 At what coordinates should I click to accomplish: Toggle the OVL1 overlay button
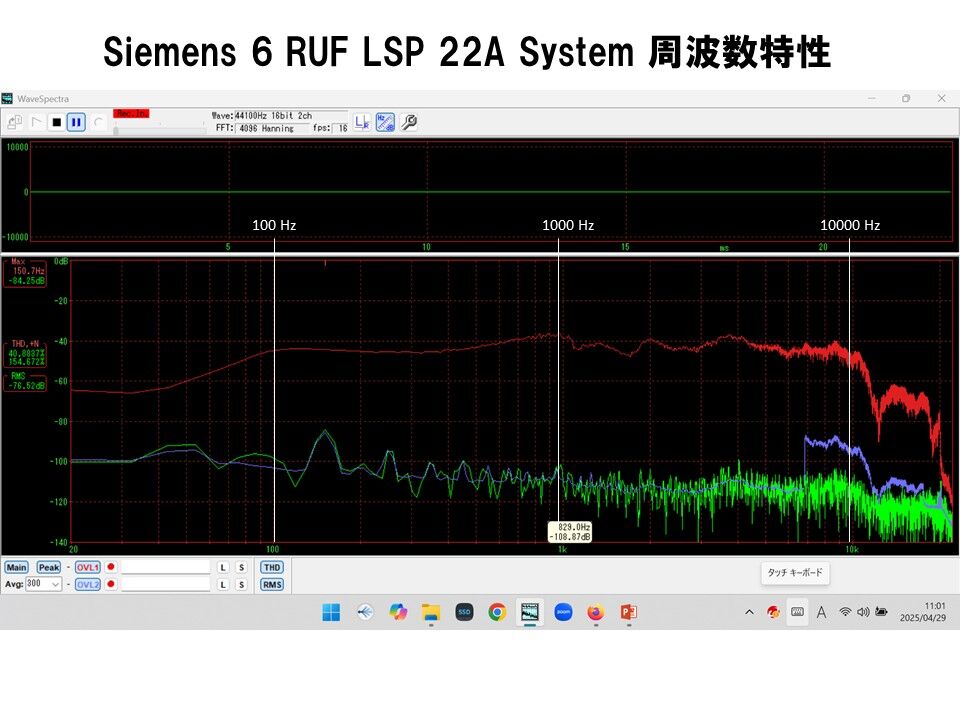point(87,567)
